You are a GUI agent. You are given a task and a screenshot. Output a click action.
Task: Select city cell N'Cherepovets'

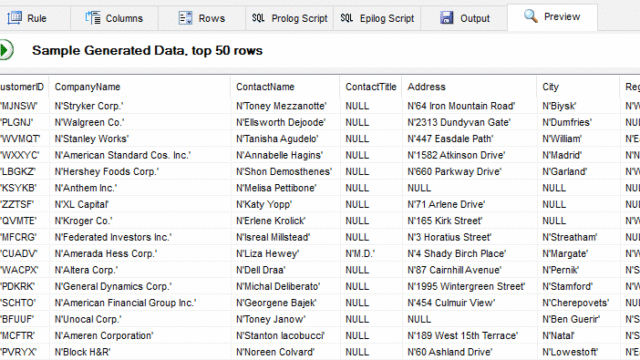pos(578,303)
